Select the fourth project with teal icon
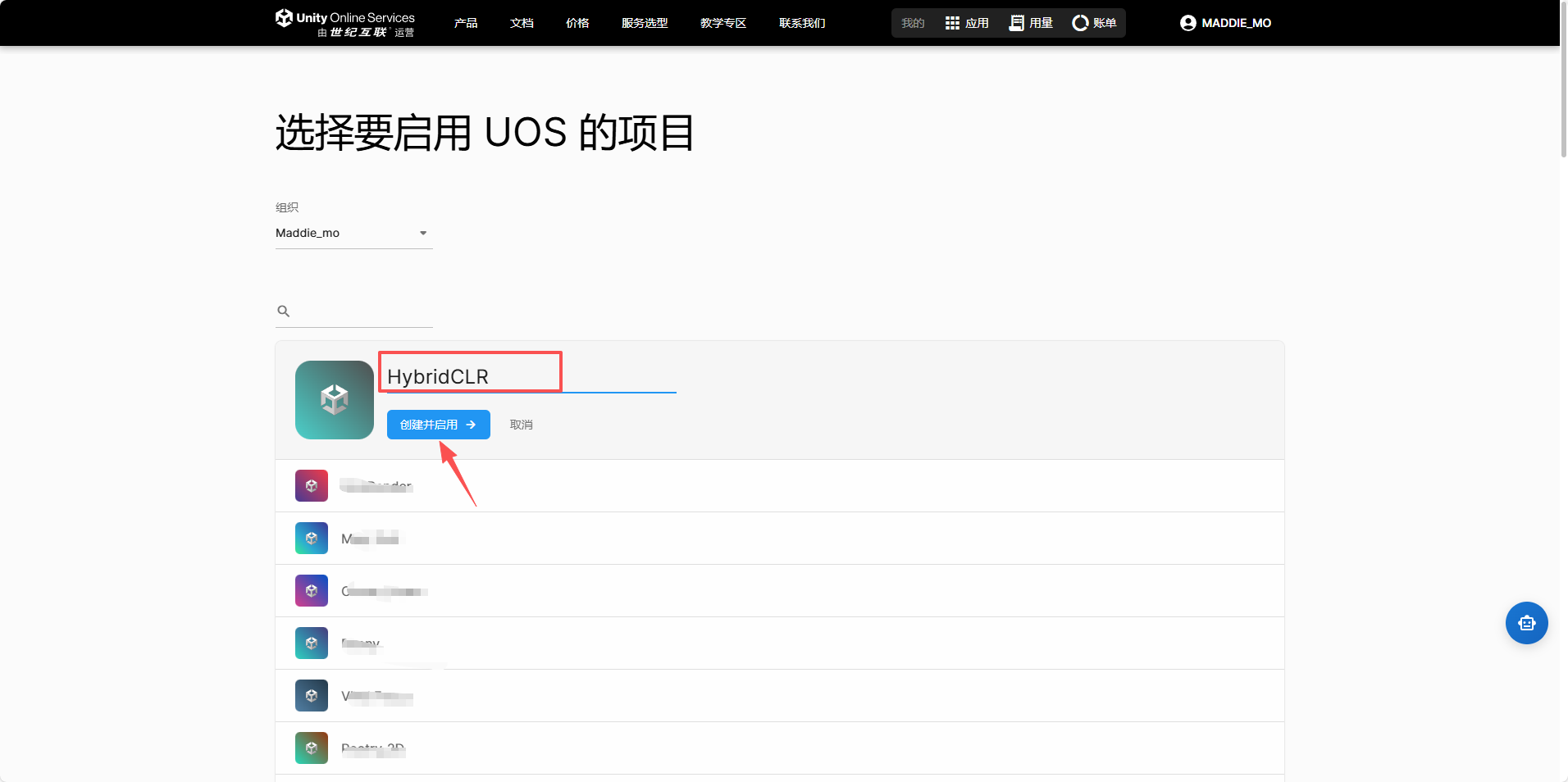The image size is (1568, 782). pos(780,643)
